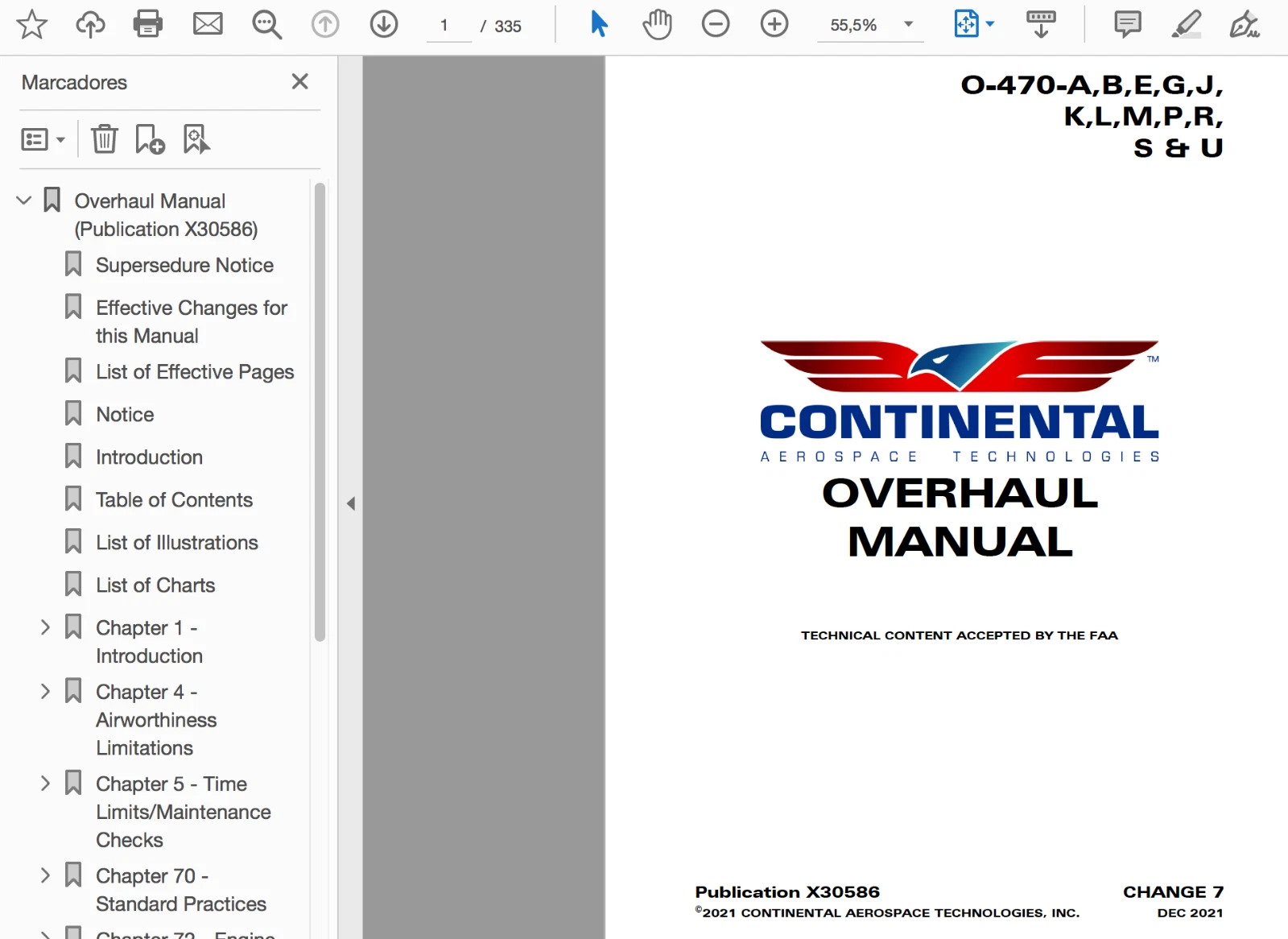1288x939 pixels.
Task: Zoom in with plus button
Action: click(x=774, y=24)
